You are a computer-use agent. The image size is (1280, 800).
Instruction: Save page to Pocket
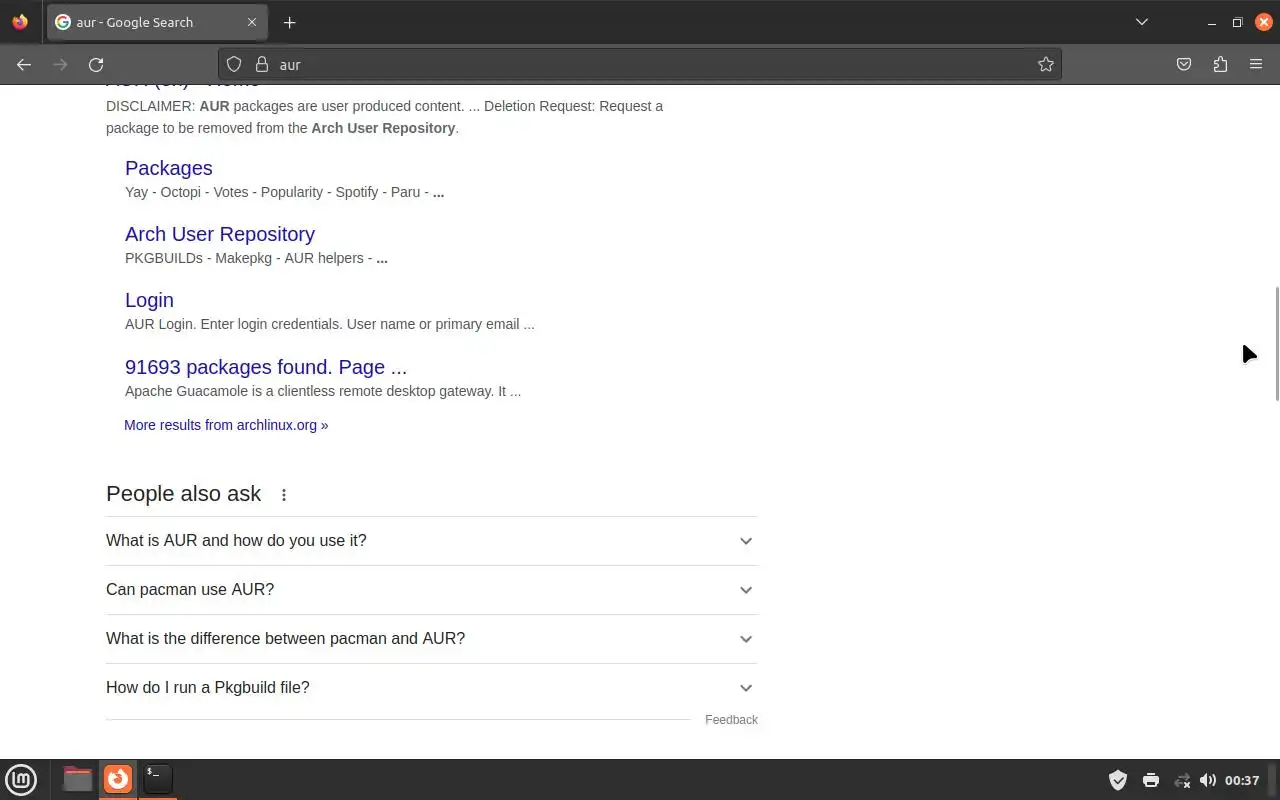(x=1184, y=64)
